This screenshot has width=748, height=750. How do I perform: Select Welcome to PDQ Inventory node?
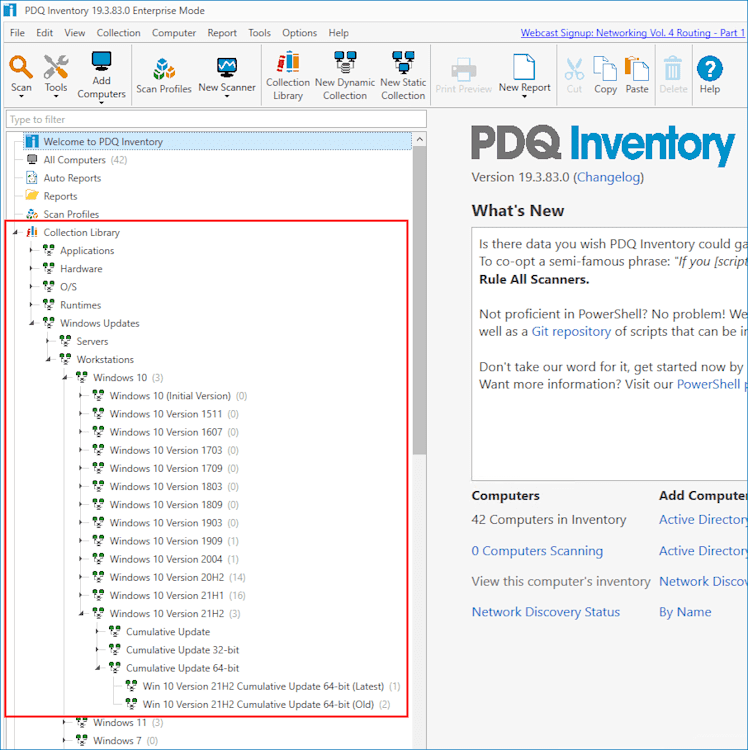click(103, 142)
